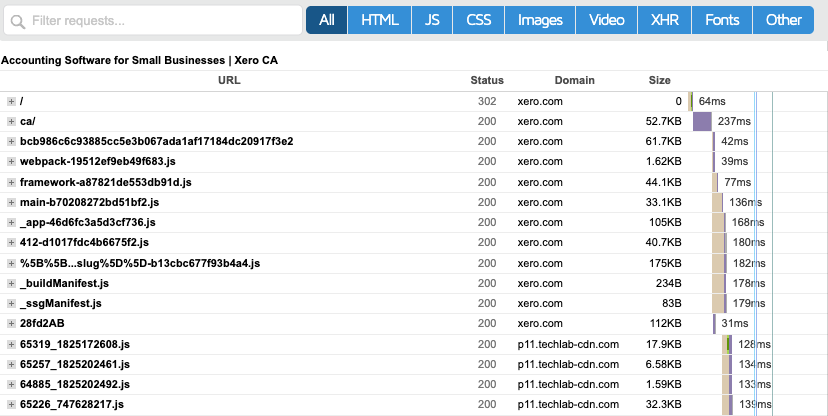Screen dimensions: 828x416
Task: Expand the webpack-19512ef9eb49f683.js row
Action: click(x=11, y=162)
